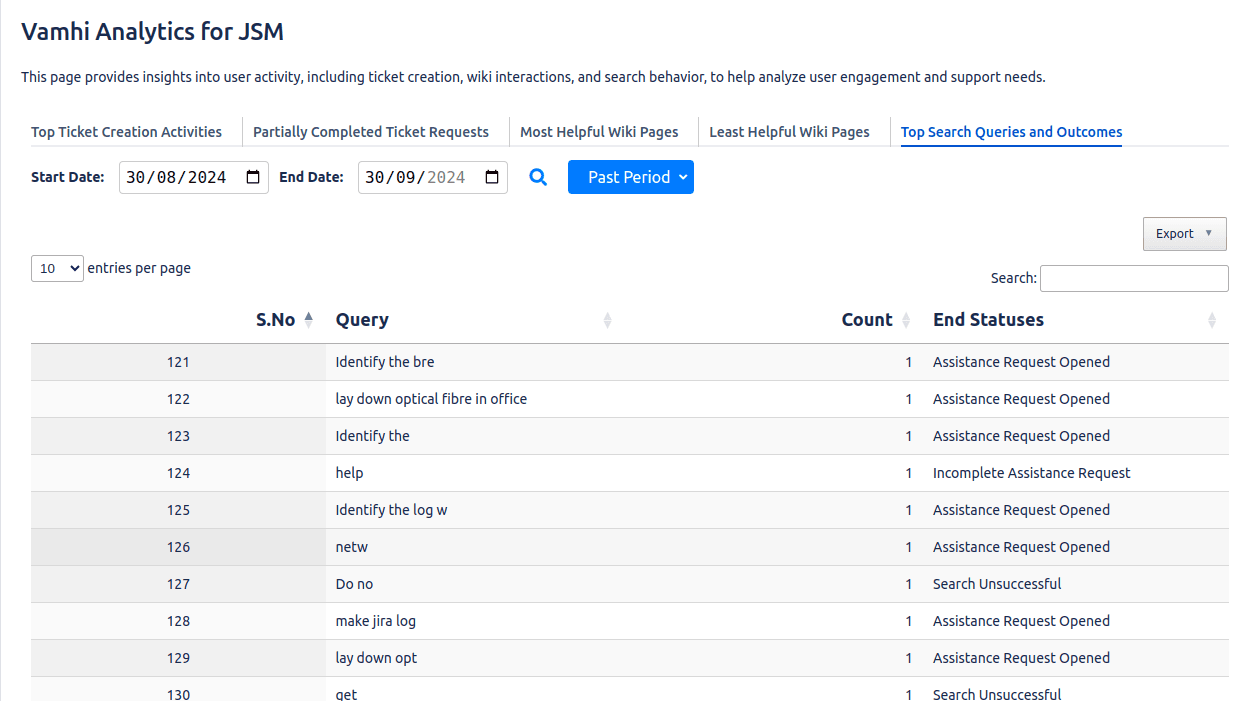Screen dimensions: 1248x701
Task: Click inside the Search filter box
Action: (1133, 278)
